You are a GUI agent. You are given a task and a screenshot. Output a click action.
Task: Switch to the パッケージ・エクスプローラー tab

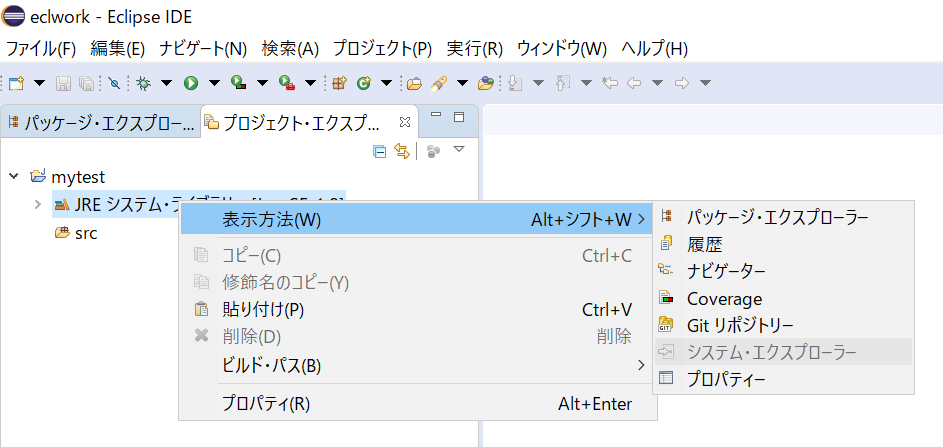(101, 123)
